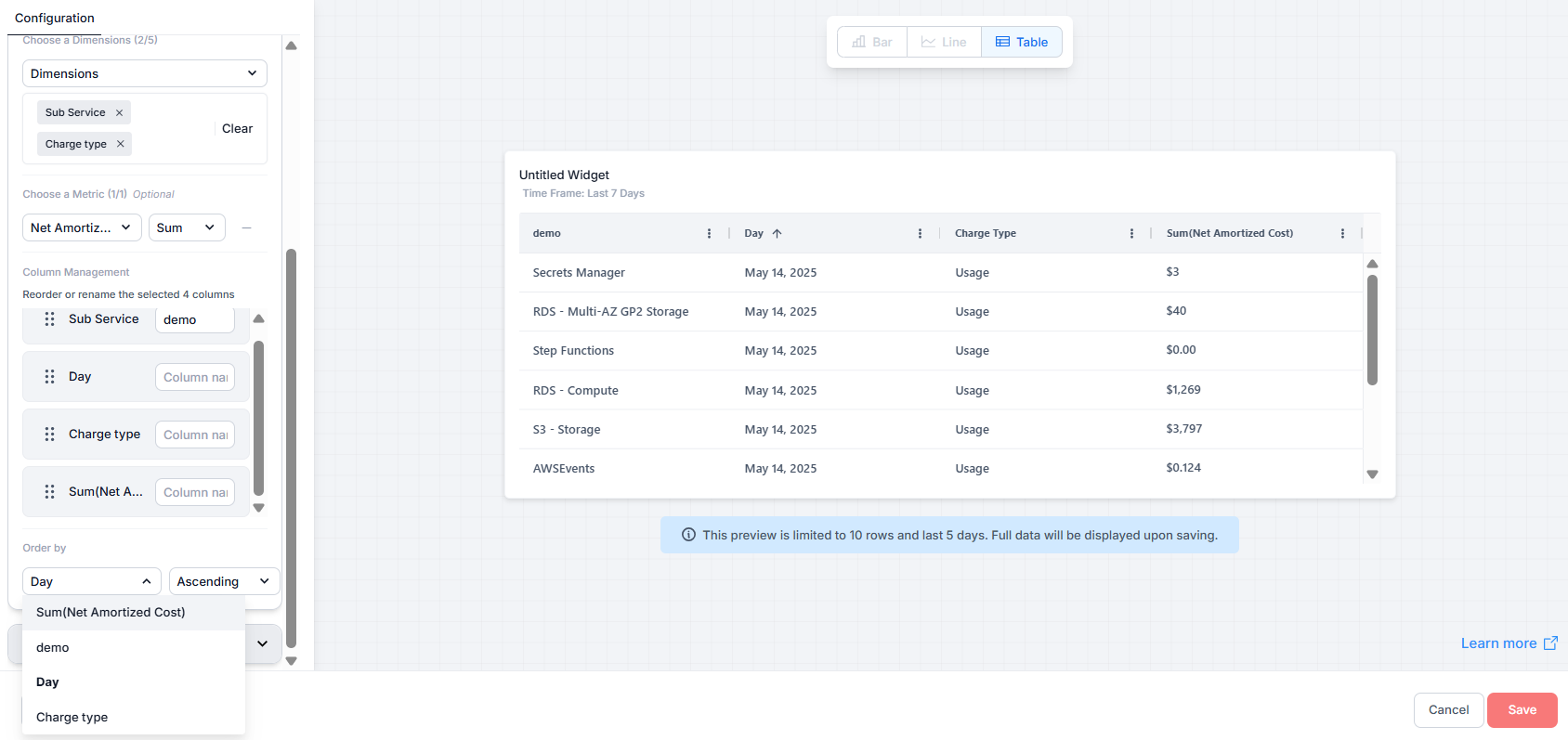Image resolution: width=1568 pixels, height=740 pixels.
Task: Click the table preview vertical scrollbar
Action: click(1372, 330)
